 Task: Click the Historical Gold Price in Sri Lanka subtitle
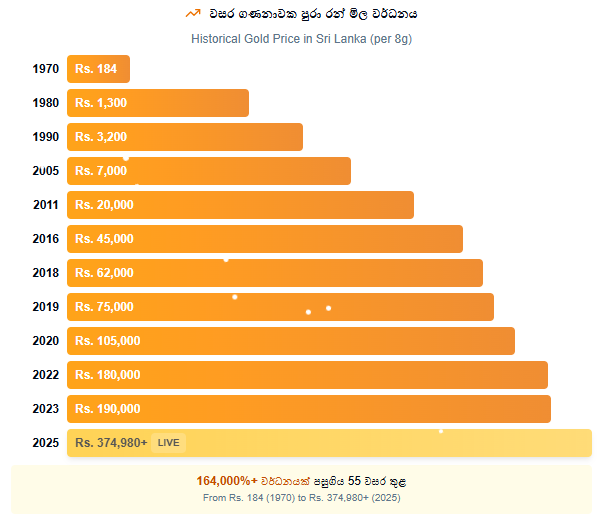pyautogui.click(x=302, y=39)
